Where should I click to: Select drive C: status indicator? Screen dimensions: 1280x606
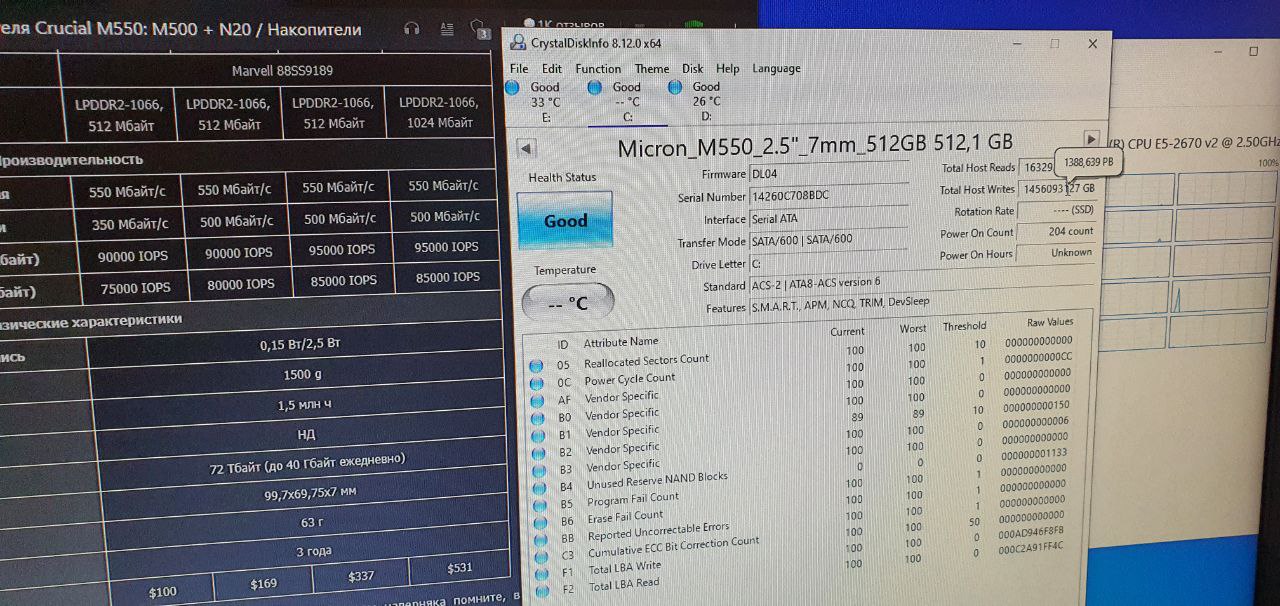pyautogui.click(x=596, y=87)
